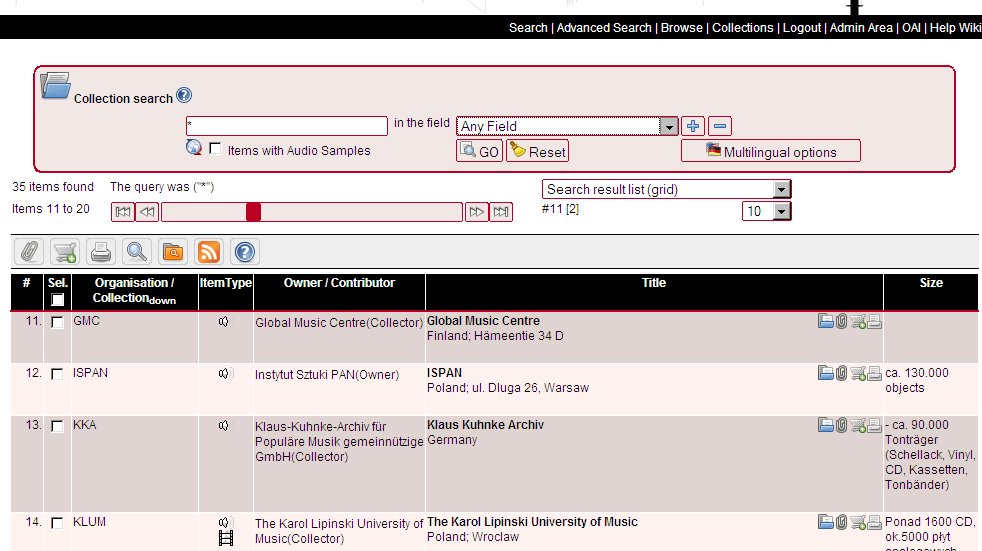Open the Browse menu item
The image size is (982, 551).
tap(682, 28)
